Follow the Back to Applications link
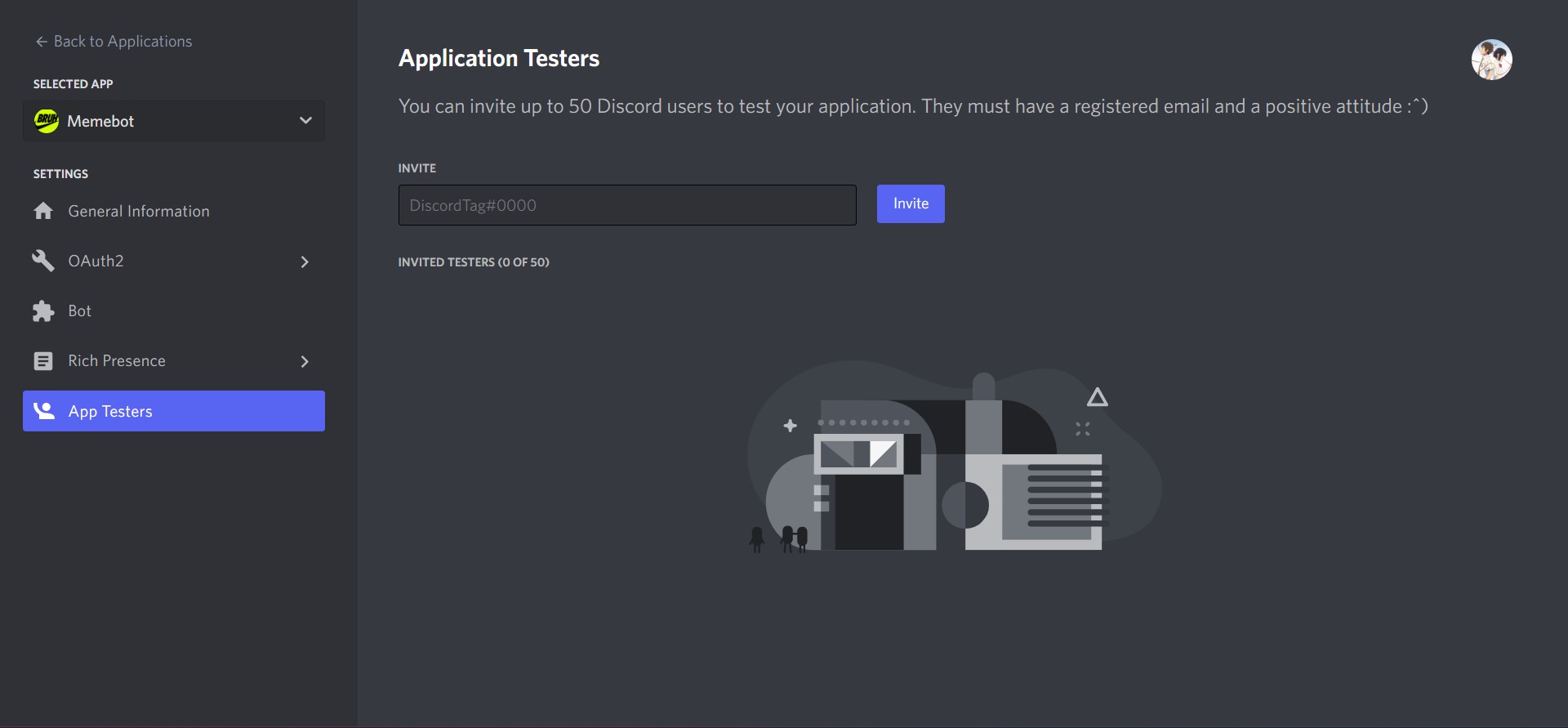The height and width of the screenshot is (728, 1568). coord(122,41)
